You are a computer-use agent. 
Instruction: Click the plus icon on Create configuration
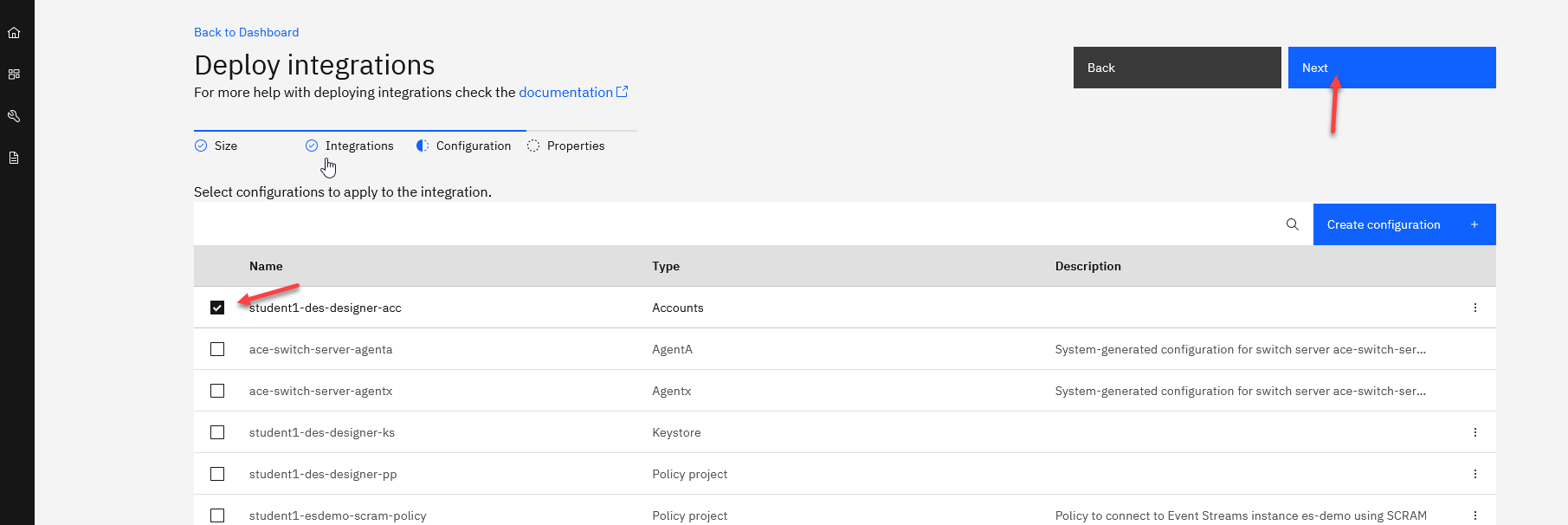[1474, 224]
